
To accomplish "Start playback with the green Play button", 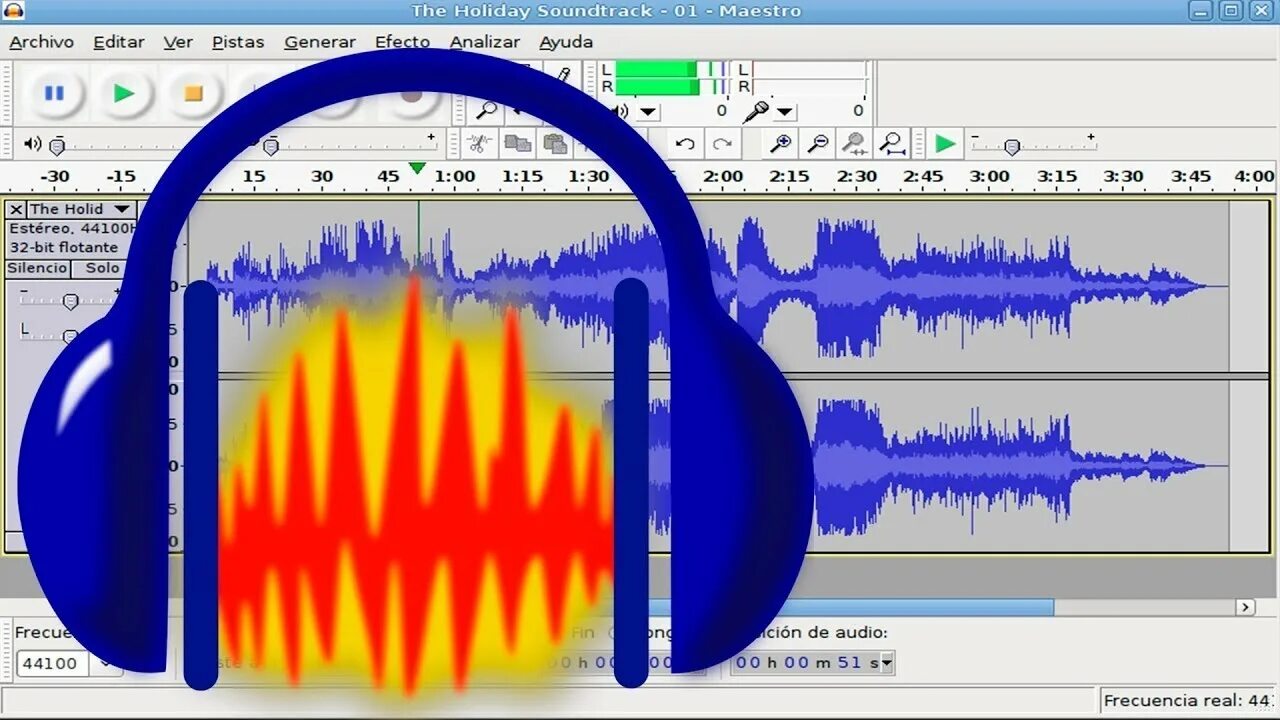I will [x=124, y=93].
